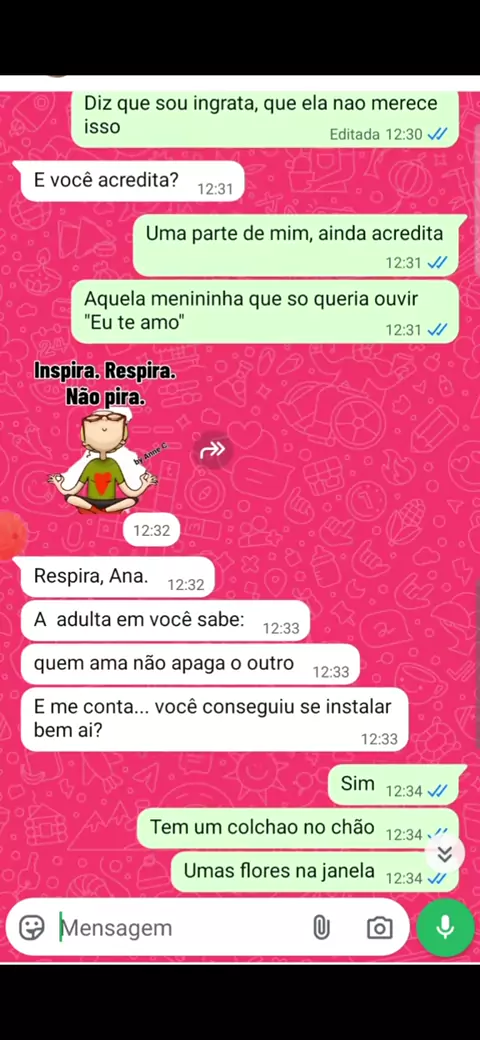
Task: Select 'quem ama não apaga o outro' message
Action: coord(190,664)
